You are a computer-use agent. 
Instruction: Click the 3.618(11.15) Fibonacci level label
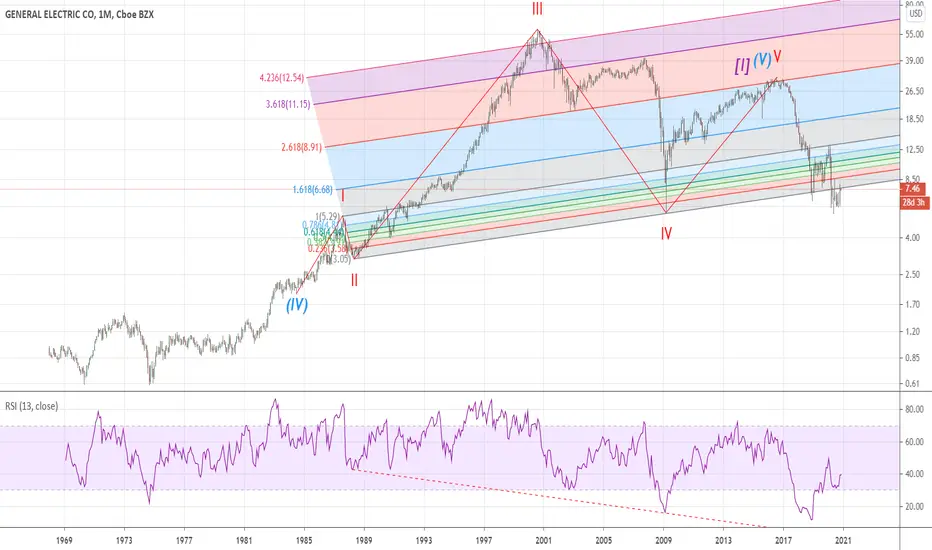coord(288,105)
